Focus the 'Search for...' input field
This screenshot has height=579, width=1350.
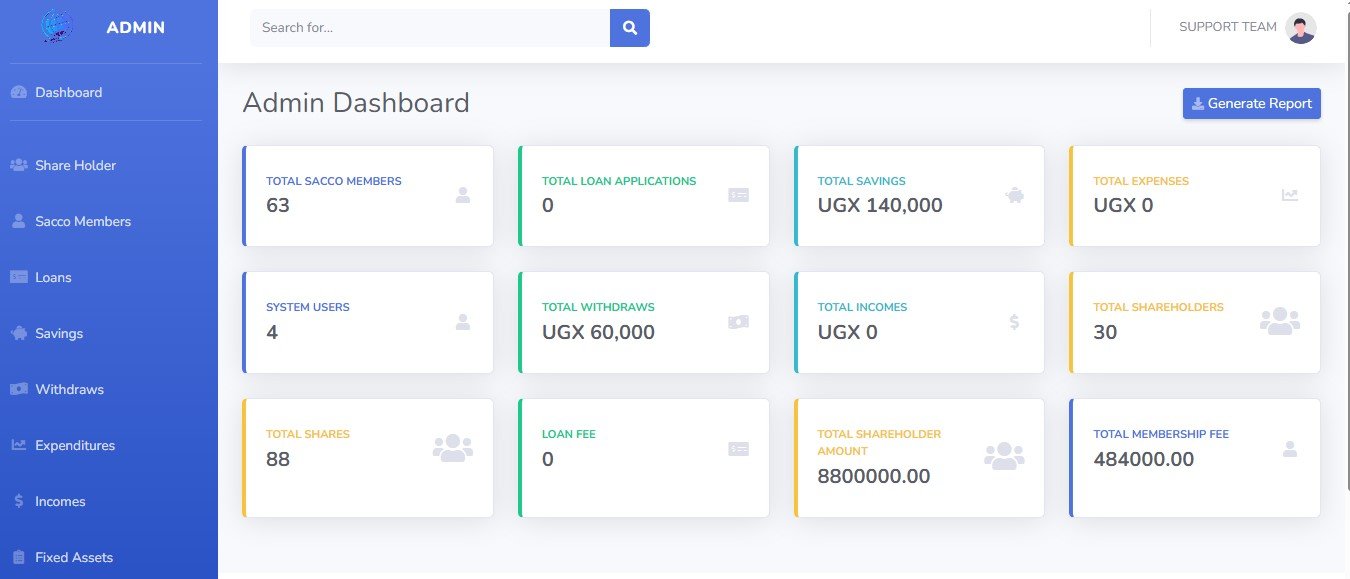pos(430,28)
